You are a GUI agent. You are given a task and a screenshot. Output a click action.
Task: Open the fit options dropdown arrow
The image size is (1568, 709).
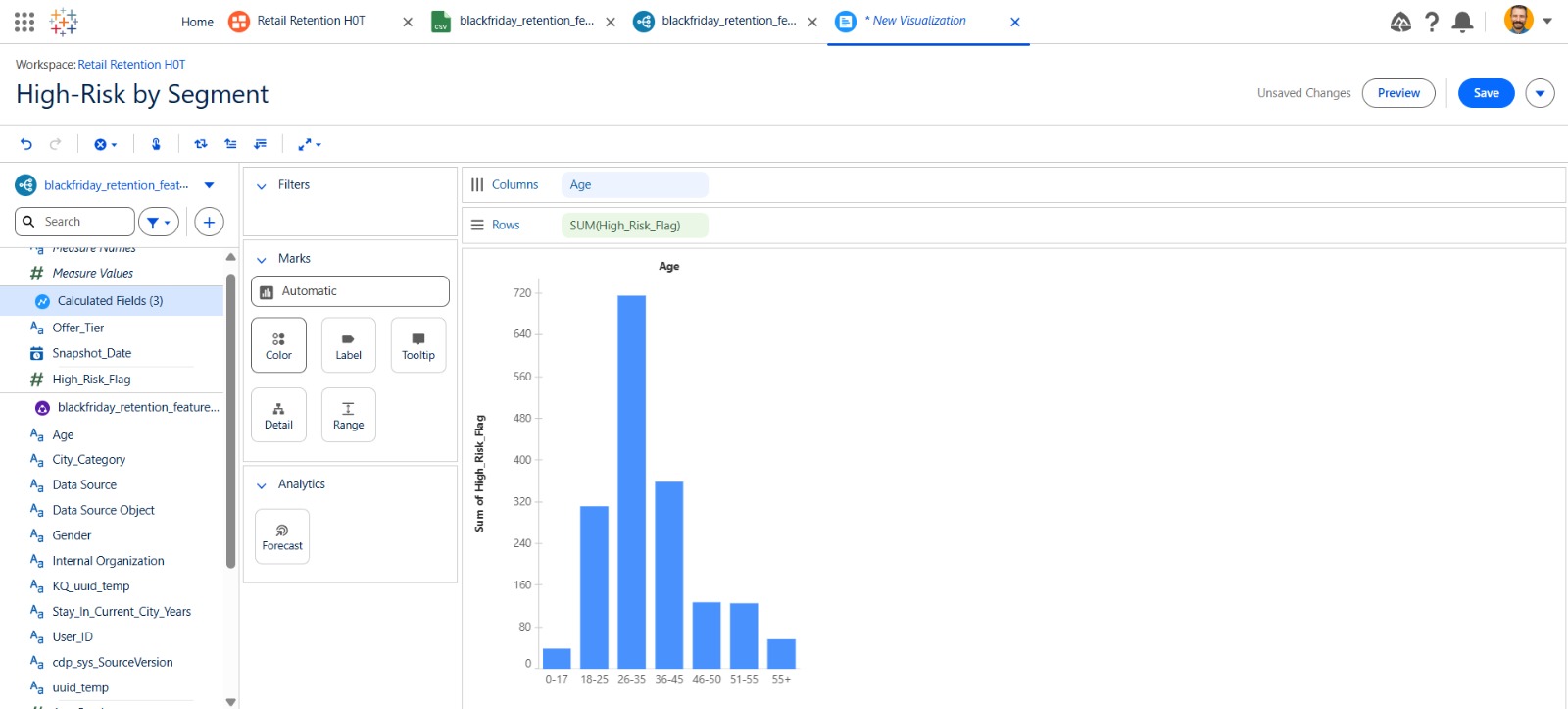pyautogui.click(x=318, y=145)
